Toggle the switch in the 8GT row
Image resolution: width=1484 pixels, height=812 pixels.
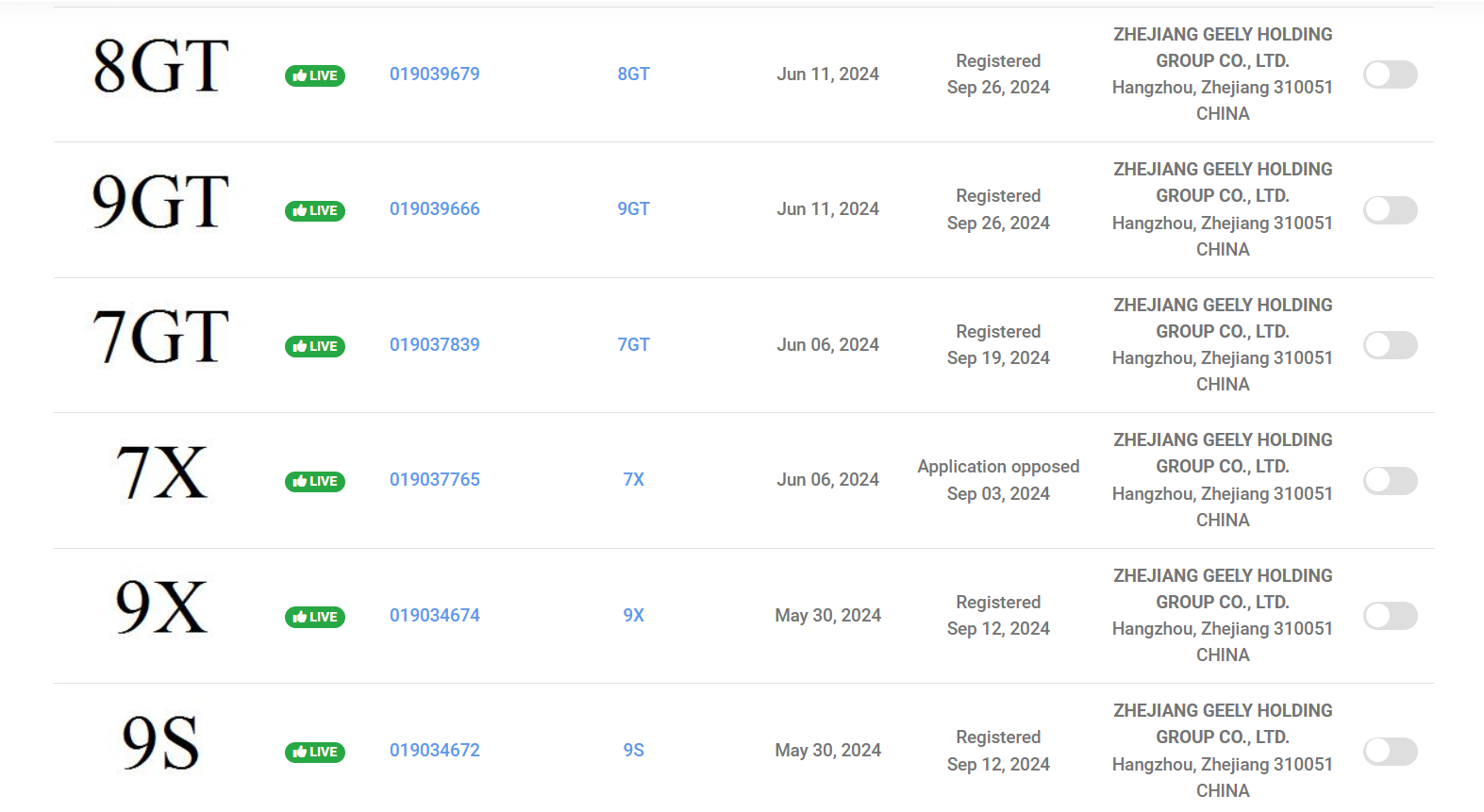1391,75
